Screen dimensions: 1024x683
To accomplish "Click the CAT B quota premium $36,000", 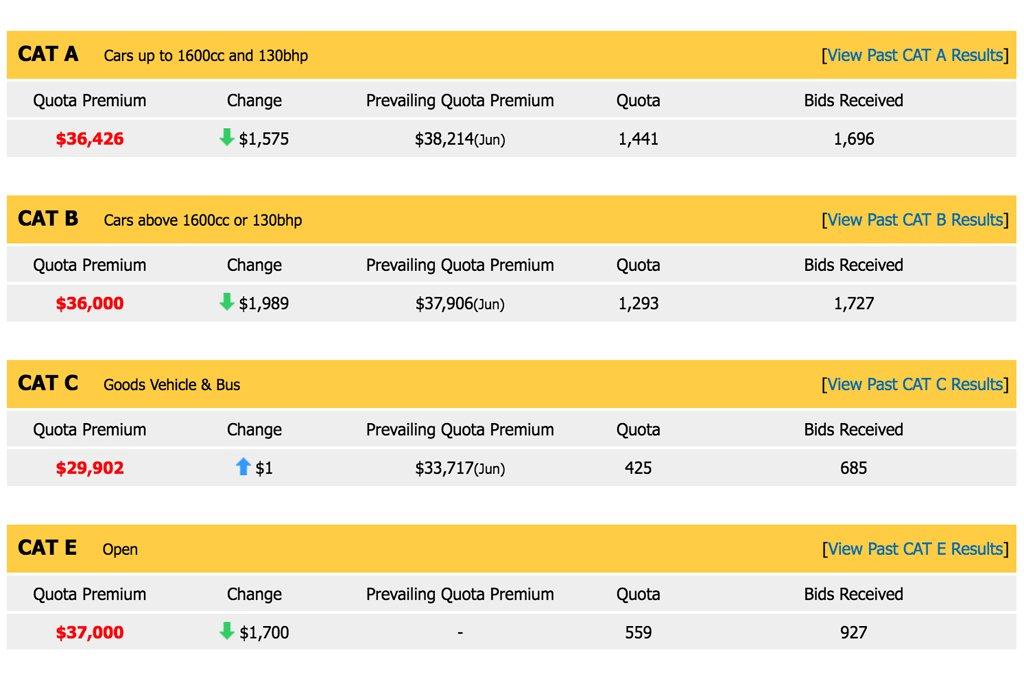I will (x=90, y=303).
